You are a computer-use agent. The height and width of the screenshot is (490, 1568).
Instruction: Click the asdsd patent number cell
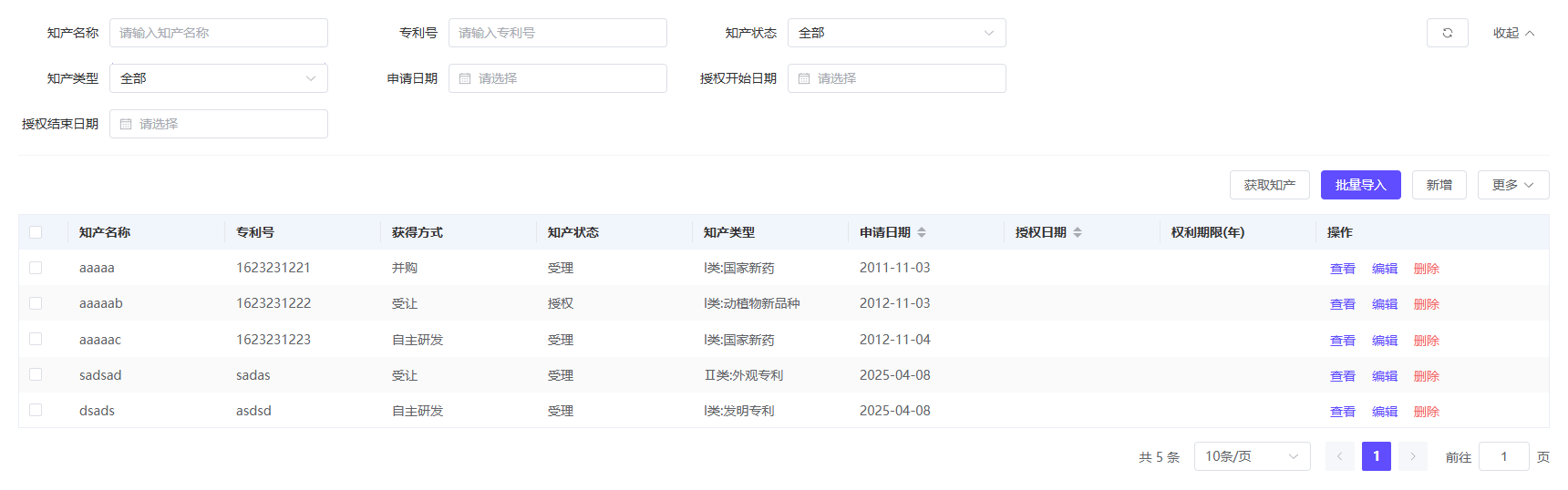point(254,411)
